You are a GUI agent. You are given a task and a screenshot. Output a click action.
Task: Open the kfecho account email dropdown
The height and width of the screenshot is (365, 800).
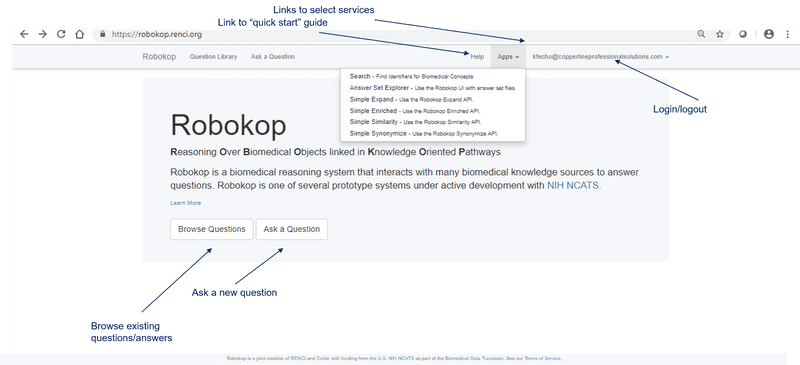(x=601, y=57)
